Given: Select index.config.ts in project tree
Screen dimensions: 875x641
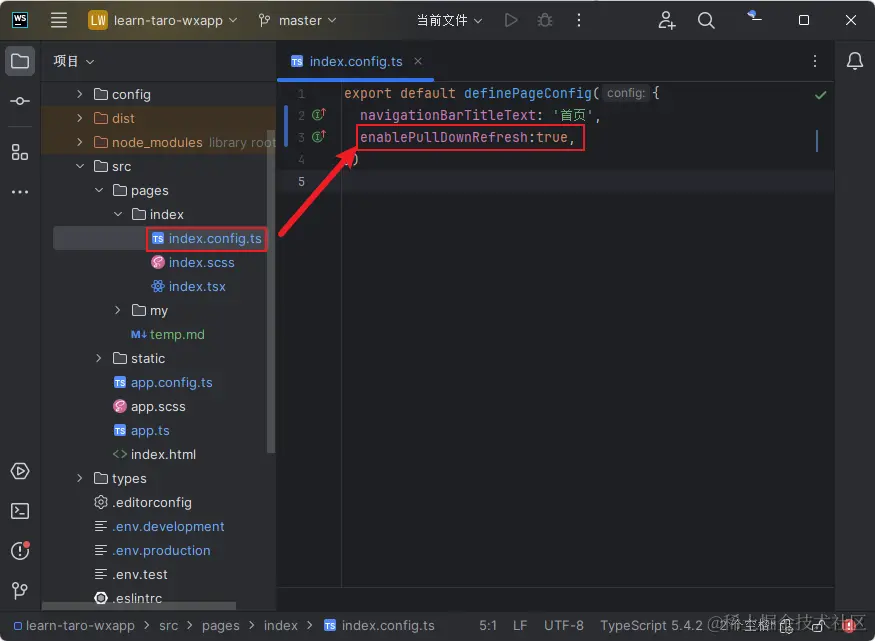Looking at the screenshot, I should coord(207,238).
